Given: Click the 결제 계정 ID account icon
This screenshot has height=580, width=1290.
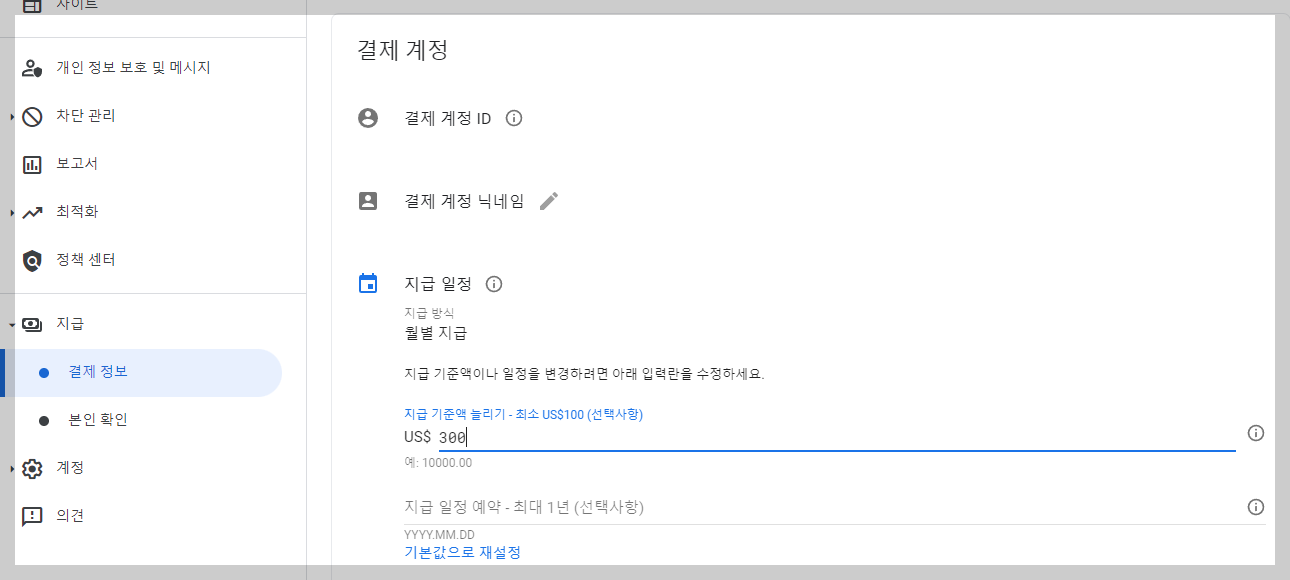Looking at the screenshot, I should [368, 118].
